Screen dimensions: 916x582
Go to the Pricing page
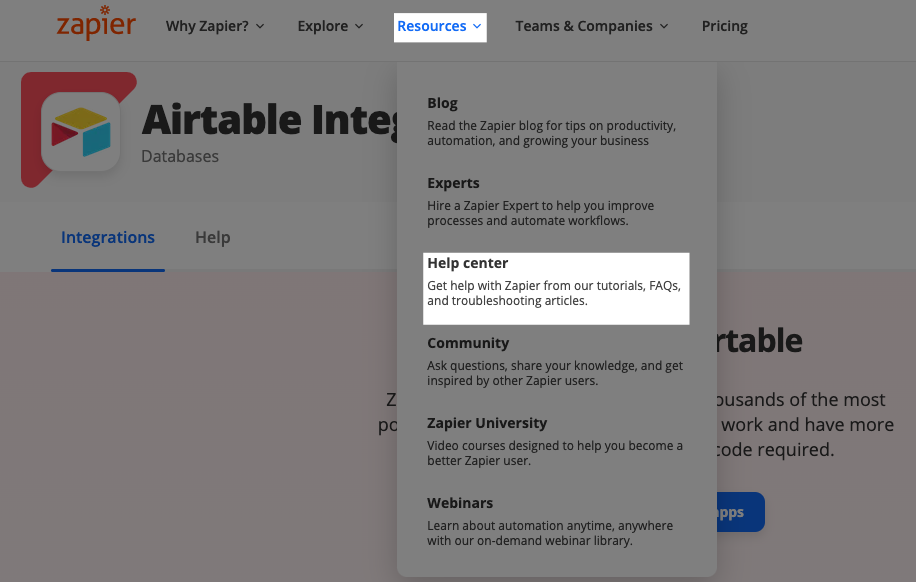click(x=724, y=26)
